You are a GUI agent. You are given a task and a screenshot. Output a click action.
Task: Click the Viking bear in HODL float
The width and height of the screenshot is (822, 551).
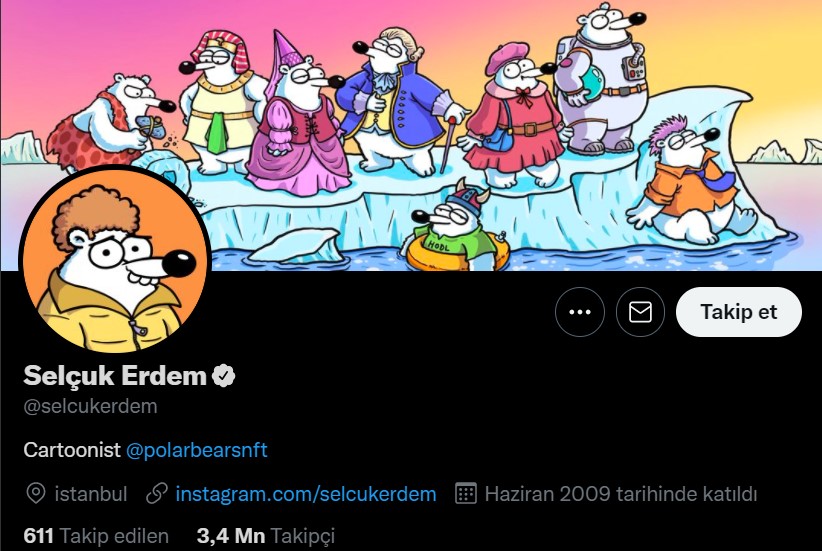coord(455,227)
